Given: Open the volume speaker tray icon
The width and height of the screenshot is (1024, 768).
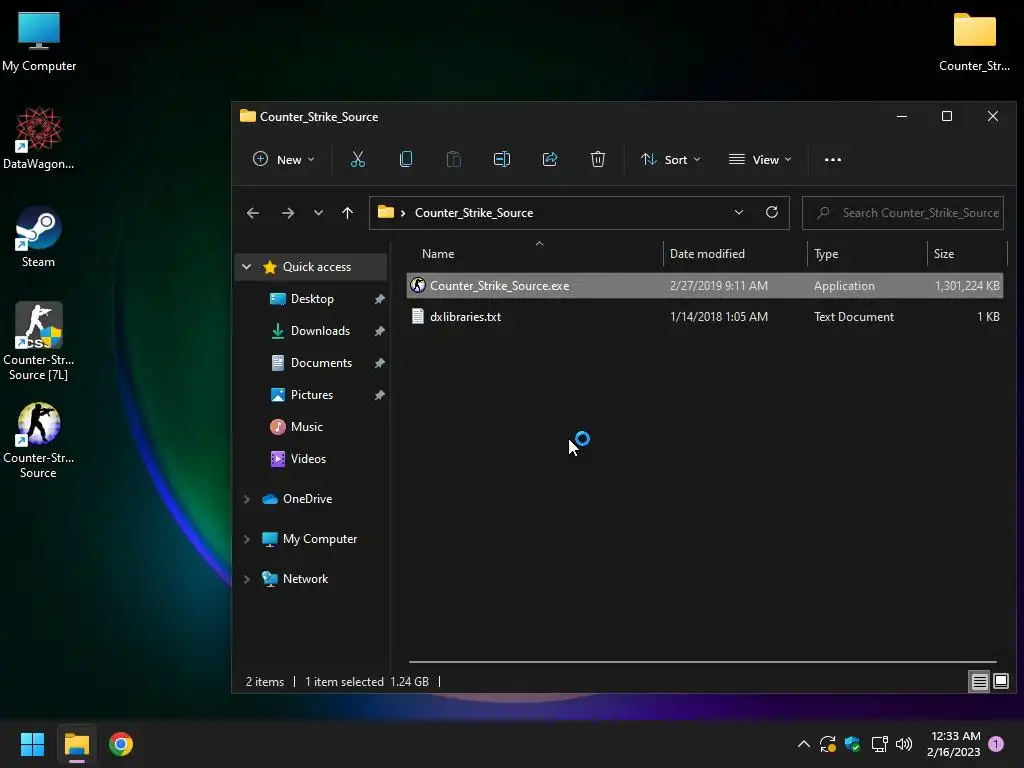Looking at the screenshot, I should point(904,744).
